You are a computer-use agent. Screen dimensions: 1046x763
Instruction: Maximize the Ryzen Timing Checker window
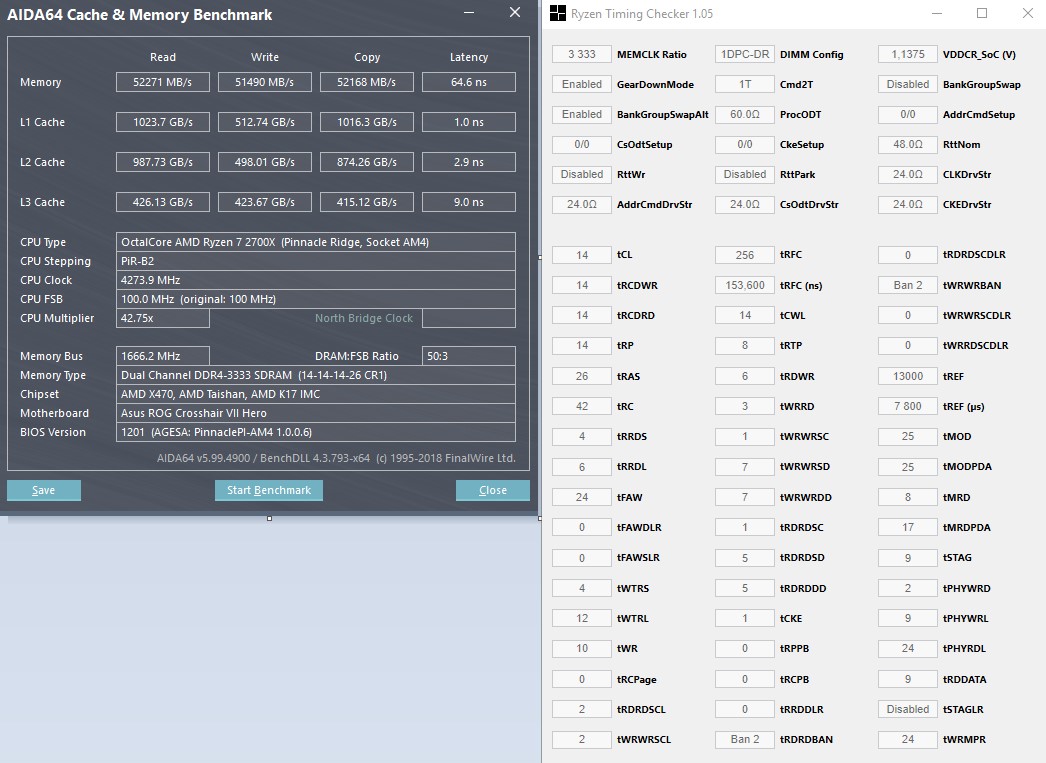(x=982, y=13)
